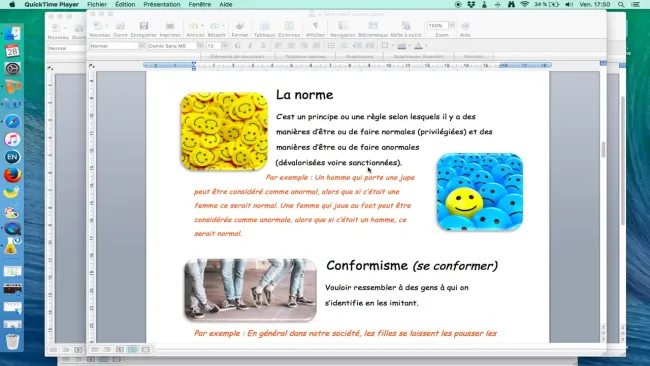Open the Édition menu

tap(125, 5)
